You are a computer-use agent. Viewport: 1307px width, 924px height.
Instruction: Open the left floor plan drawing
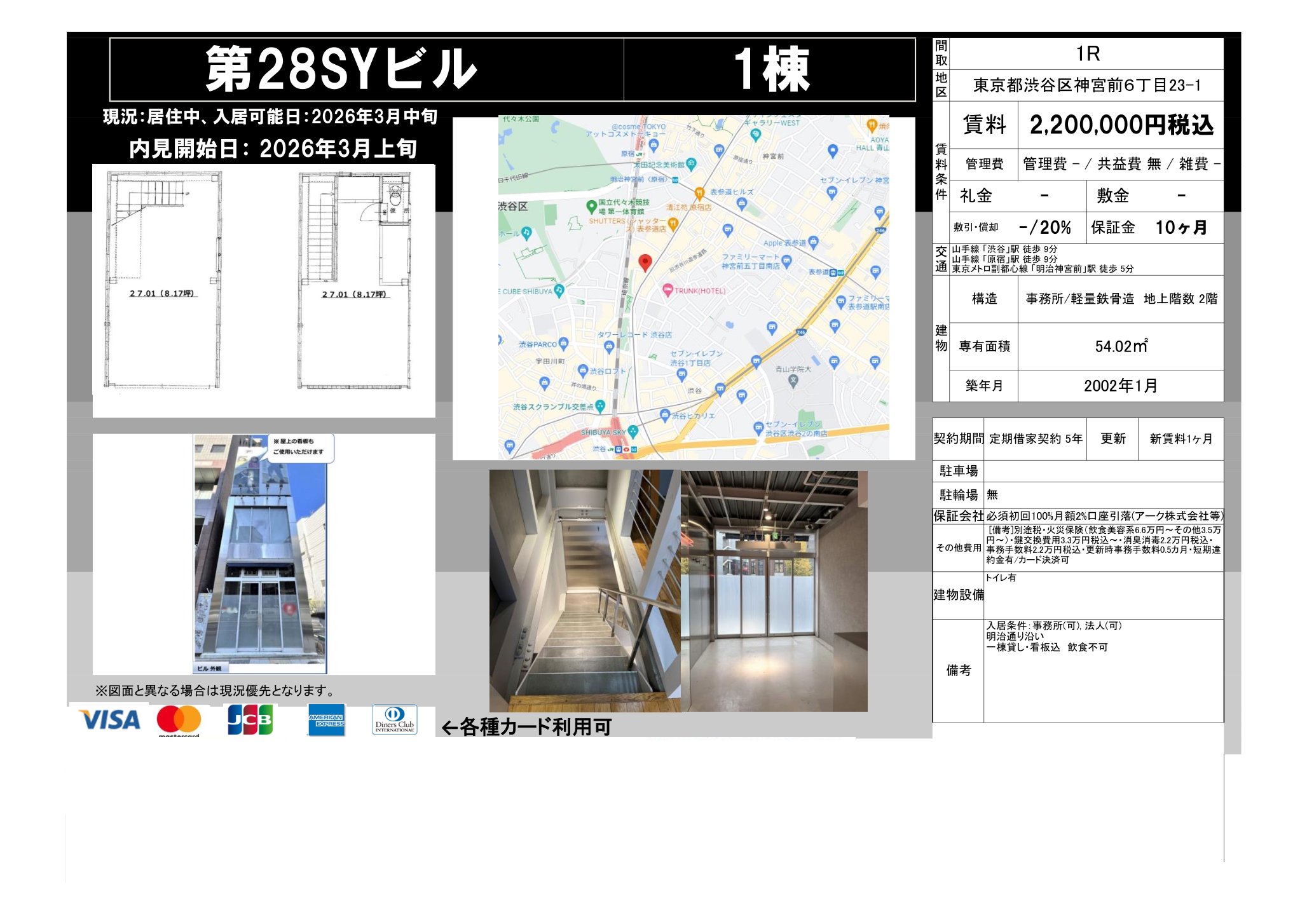(164, 280)
